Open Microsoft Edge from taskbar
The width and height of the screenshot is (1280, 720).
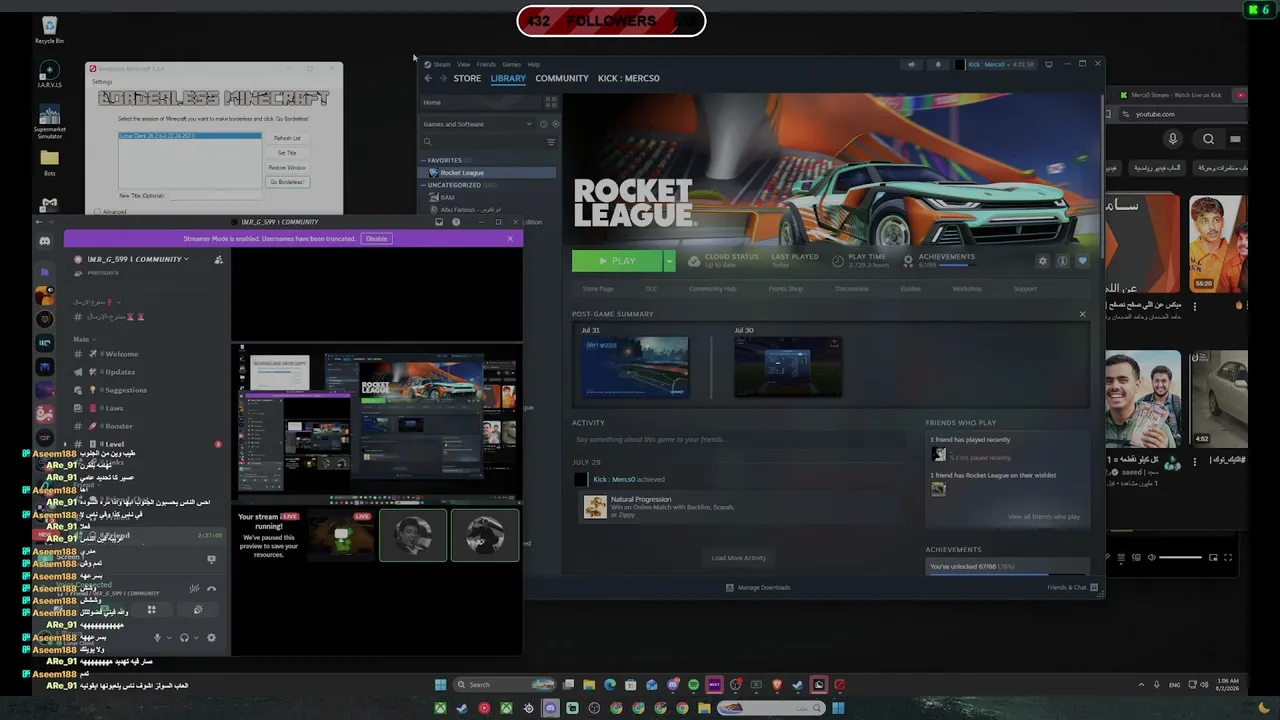tap(610, 685)
